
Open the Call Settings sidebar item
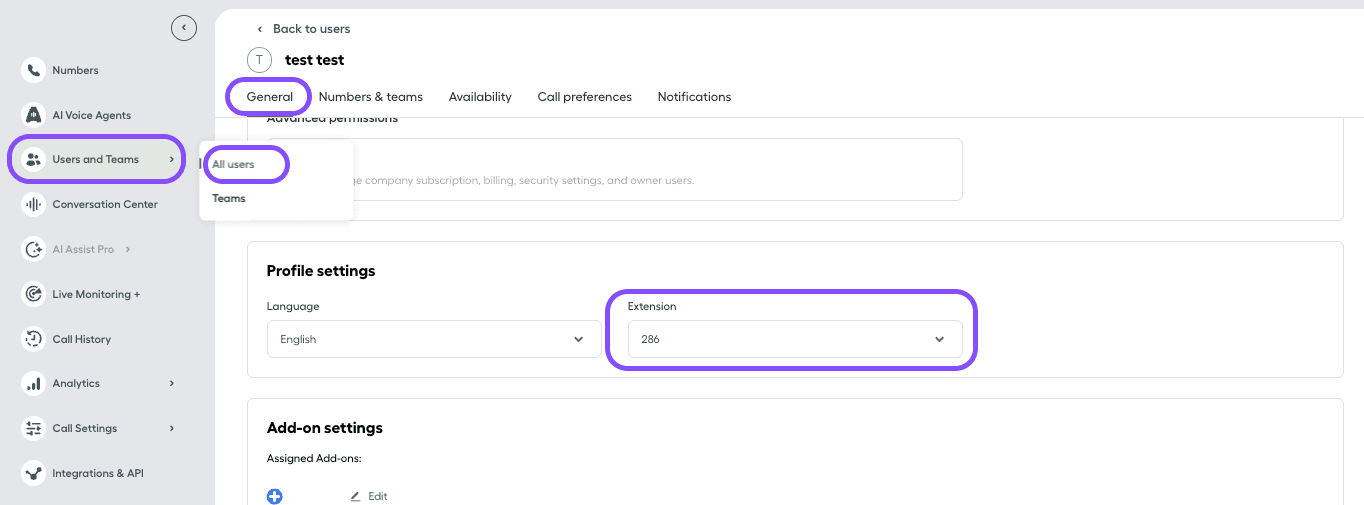coord(85,428)
